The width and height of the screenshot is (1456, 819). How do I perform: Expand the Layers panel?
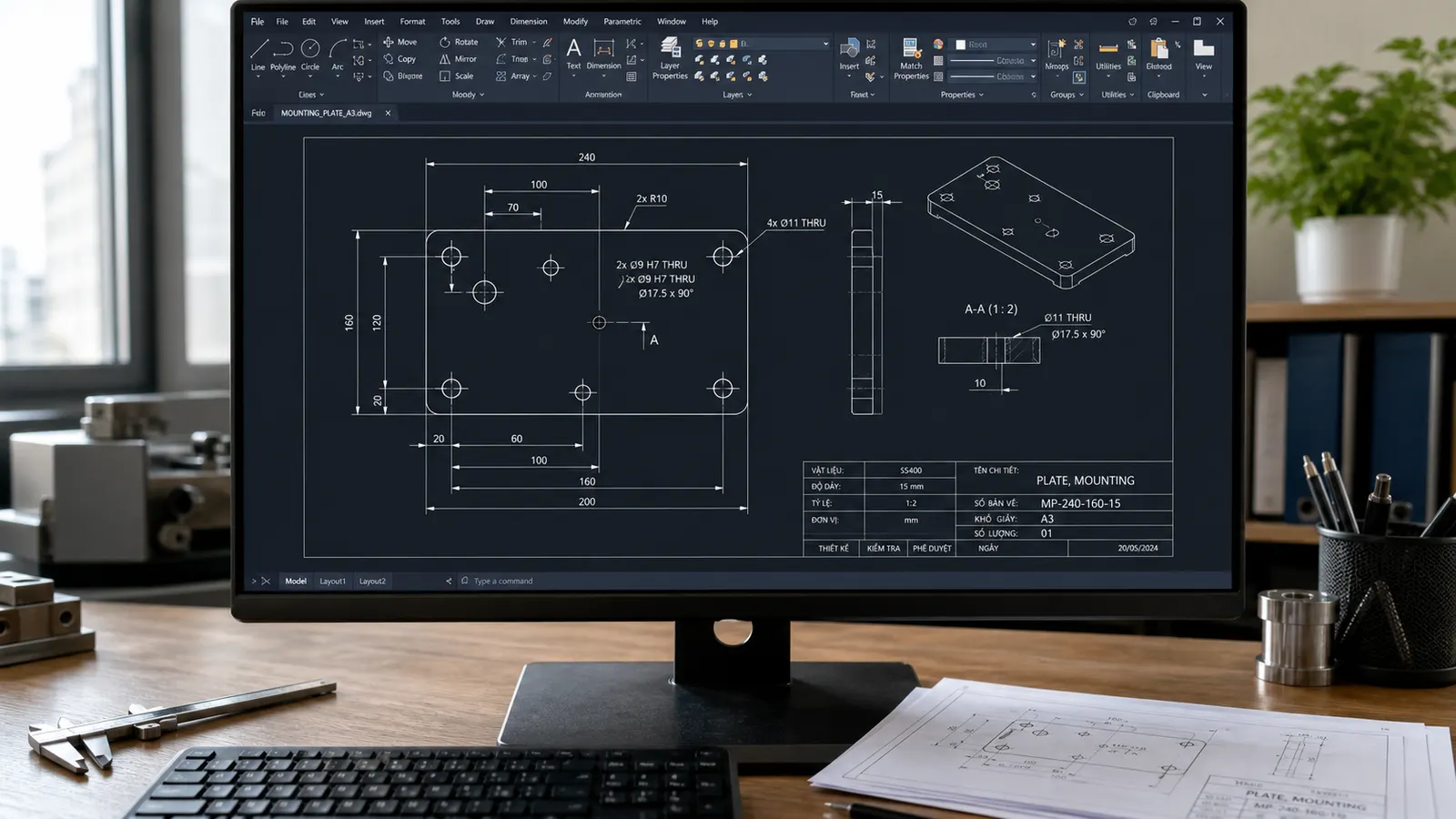click(737, 95)
